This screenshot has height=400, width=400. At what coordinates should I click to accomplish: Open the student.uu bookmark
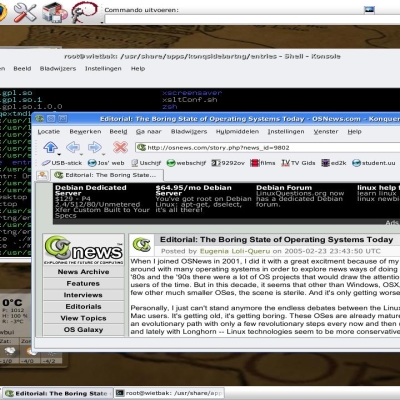pos(374,163)
